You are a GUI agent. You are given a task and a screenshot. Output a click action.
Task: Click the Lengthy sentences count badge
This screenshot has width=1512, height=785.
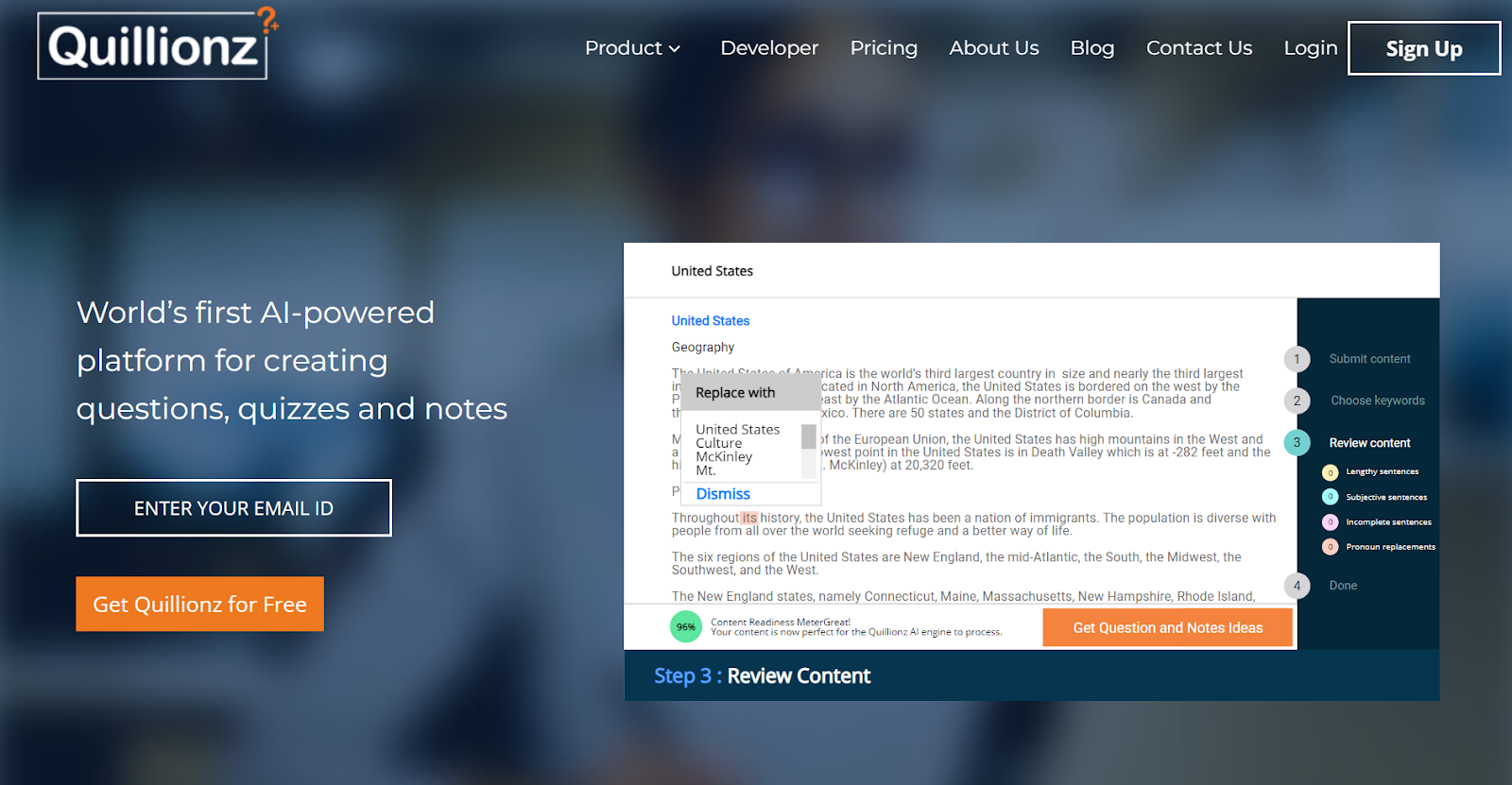[x=1330, y=471]
